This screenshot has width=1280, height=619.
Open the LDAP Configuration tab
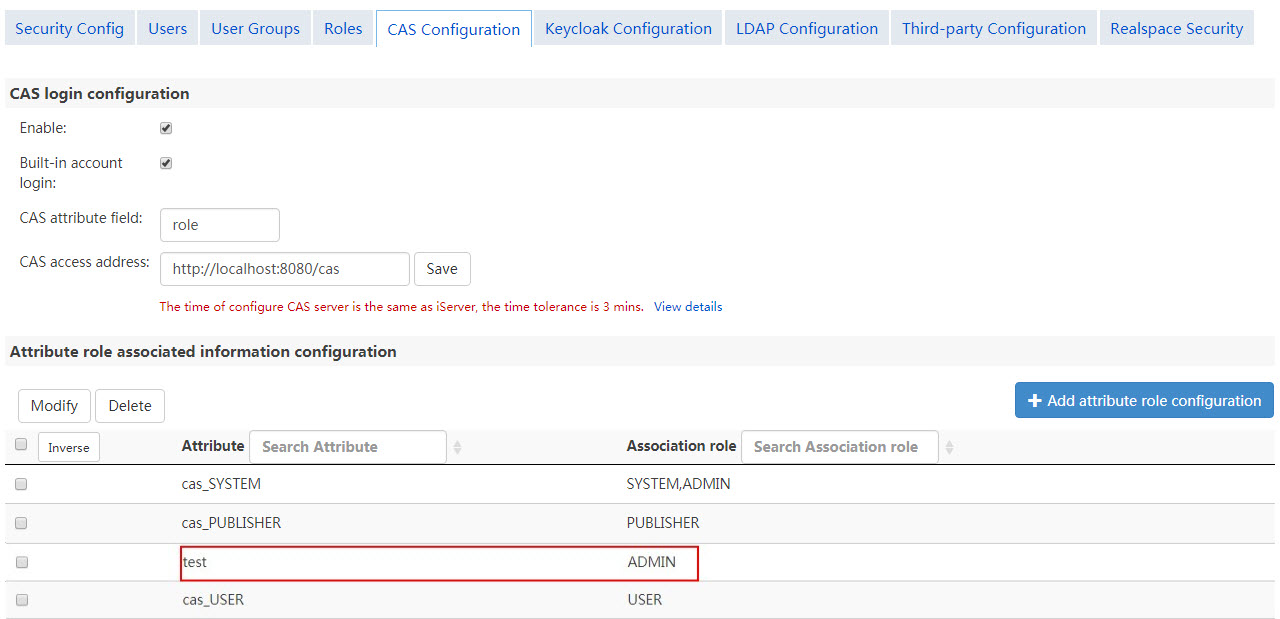click(x=806, y=28)
